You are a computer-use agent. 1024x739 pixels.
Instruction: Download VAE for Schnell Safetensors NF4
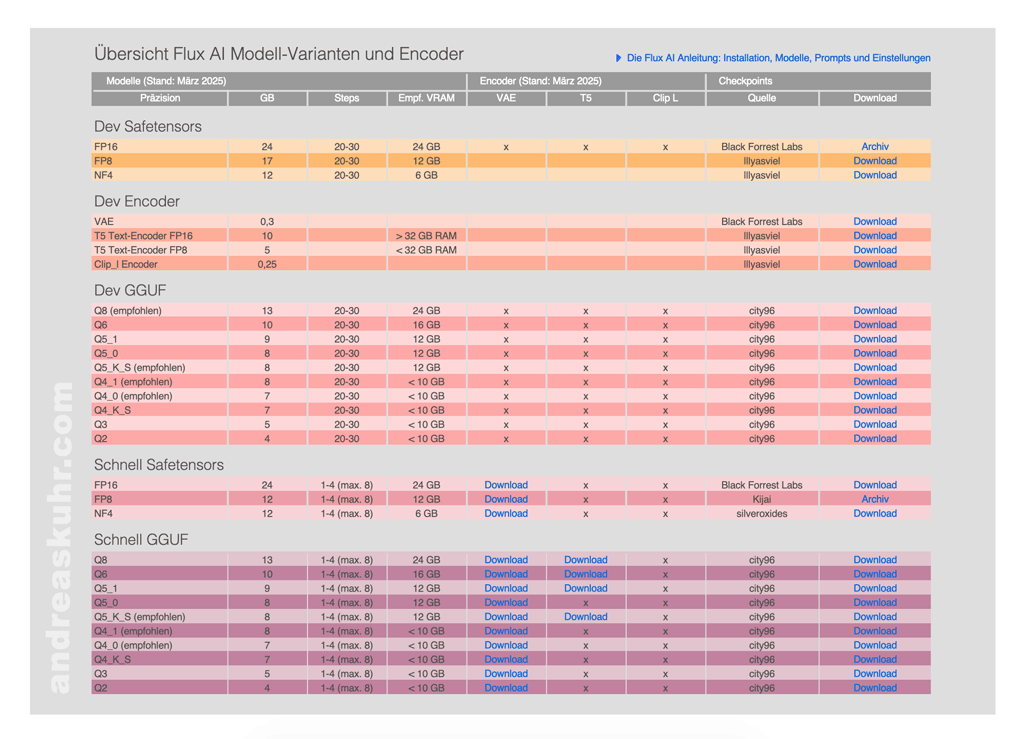click(506, 514)
